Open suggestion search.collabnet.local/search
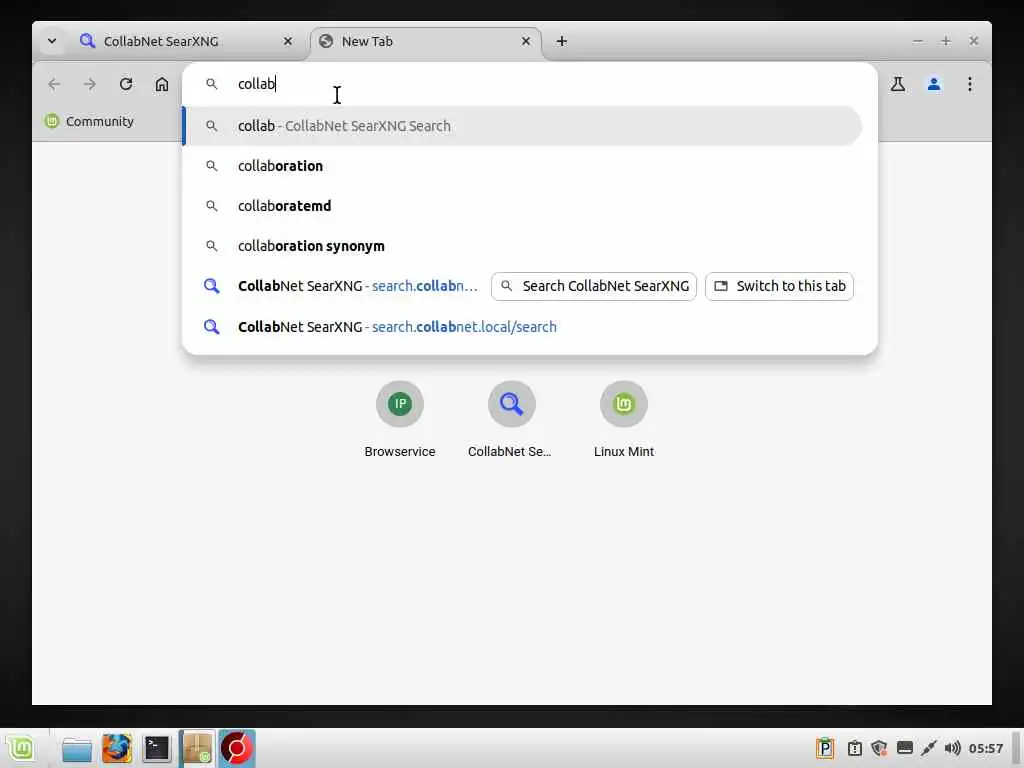Screen dimensions: 1024x768 pos(522,327)
